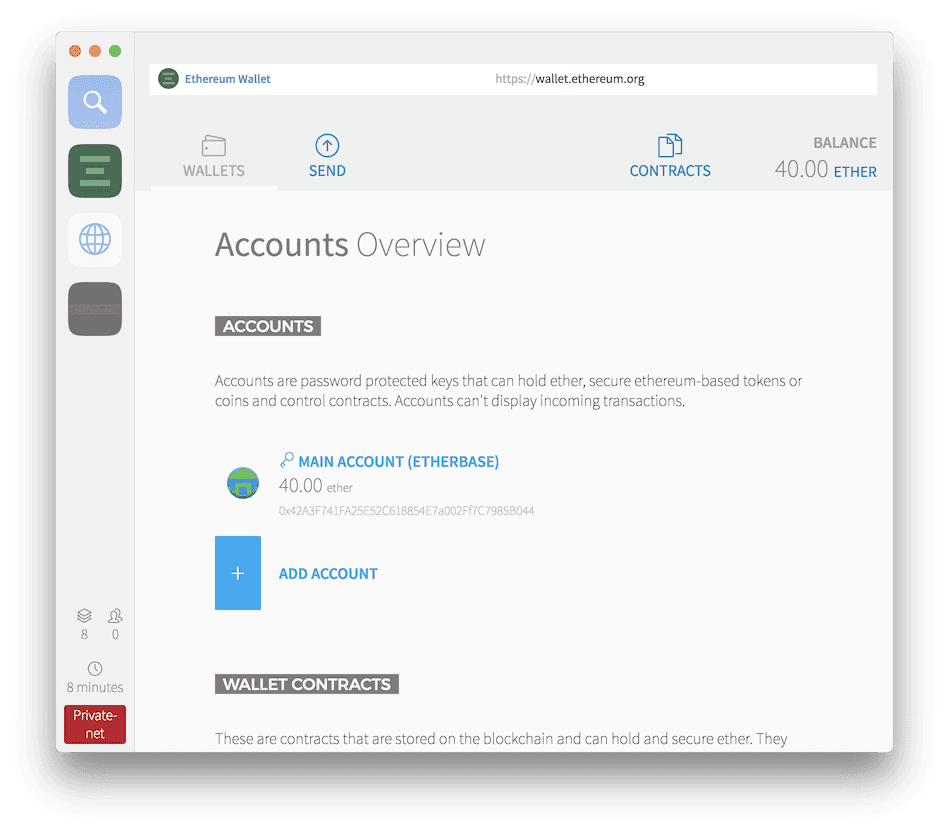This screenshot has height=832, width=949.
Task: Click the clock icon above 8 minutes
Action: coord(94,668)
